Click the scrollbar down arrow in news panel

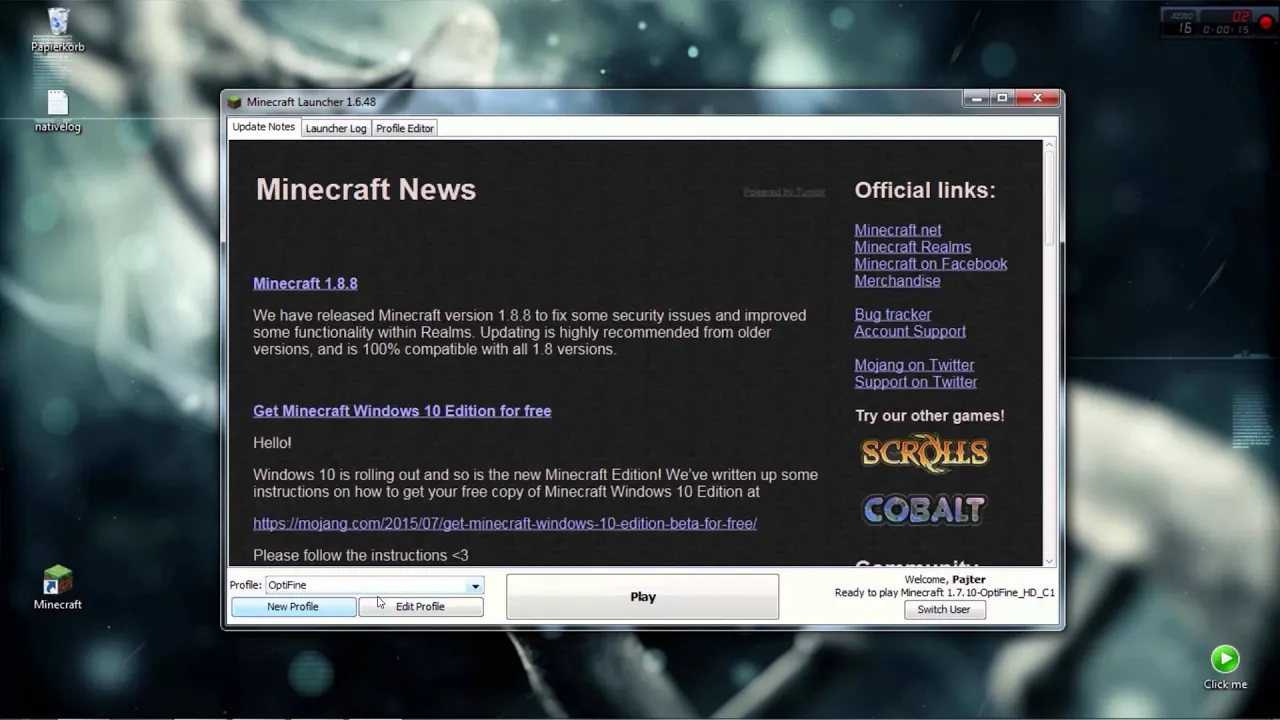pyautogui.click(x=1049, y=561)
